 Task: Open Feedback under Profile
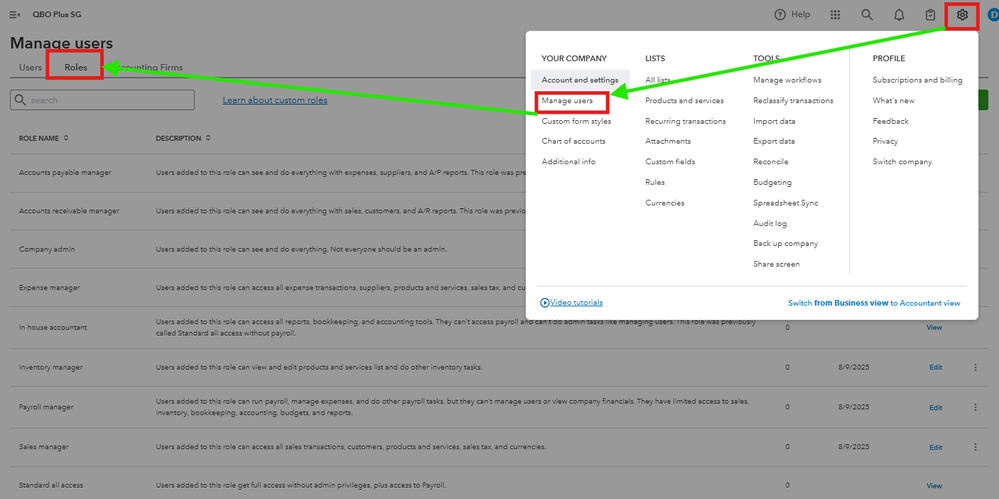891,121
